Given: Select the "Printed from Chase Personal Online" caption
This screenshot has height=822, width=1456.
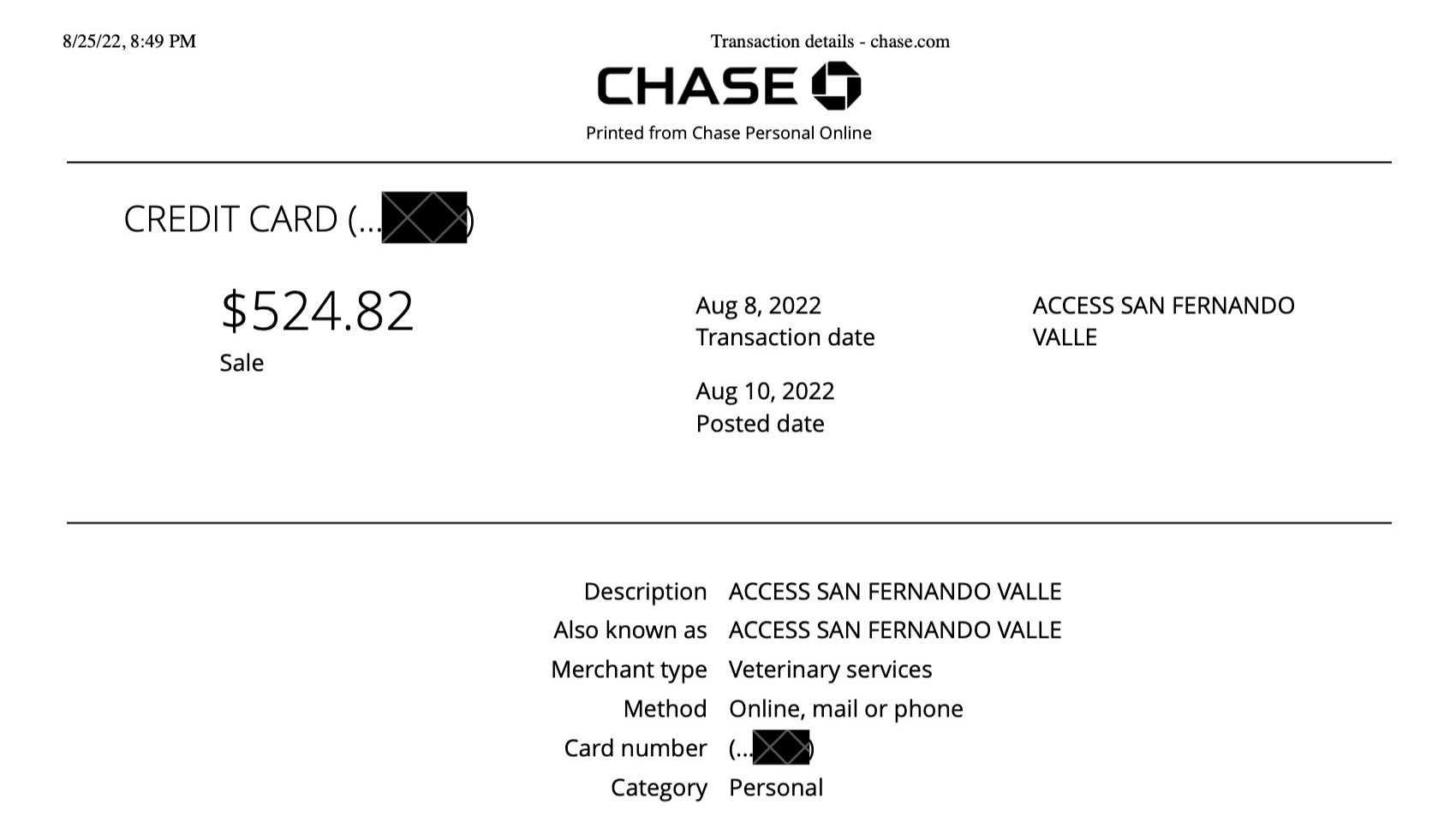Looking at the screenshot, I should pyautogui.click(x=728, y=133).
